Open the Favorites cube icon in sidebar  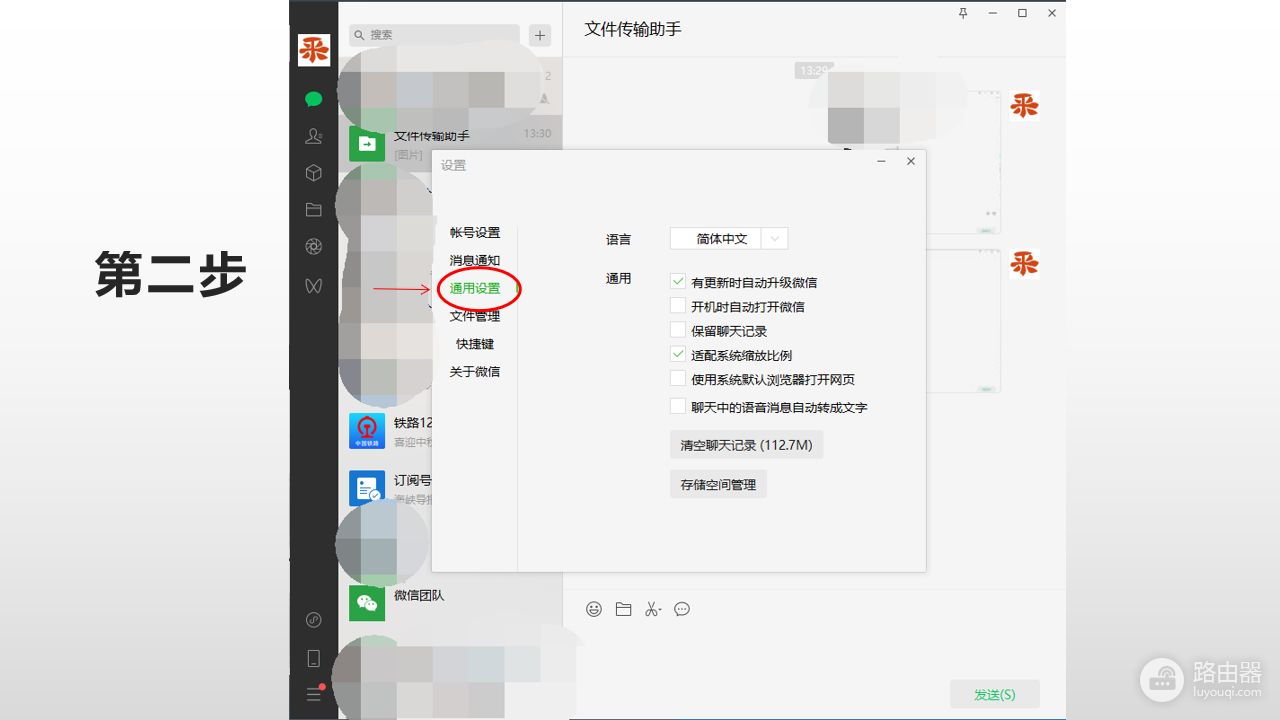[x=314, y=173]
